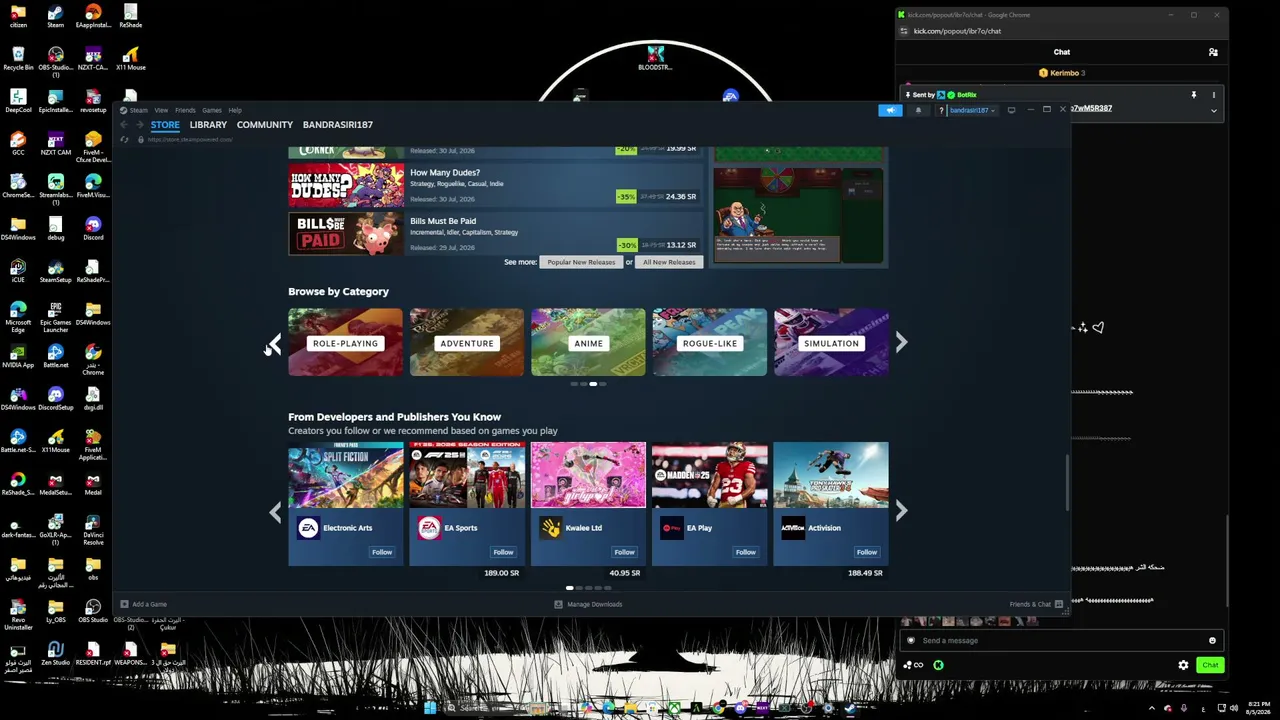Open the ROGUE-LIKE category tile

710,342
